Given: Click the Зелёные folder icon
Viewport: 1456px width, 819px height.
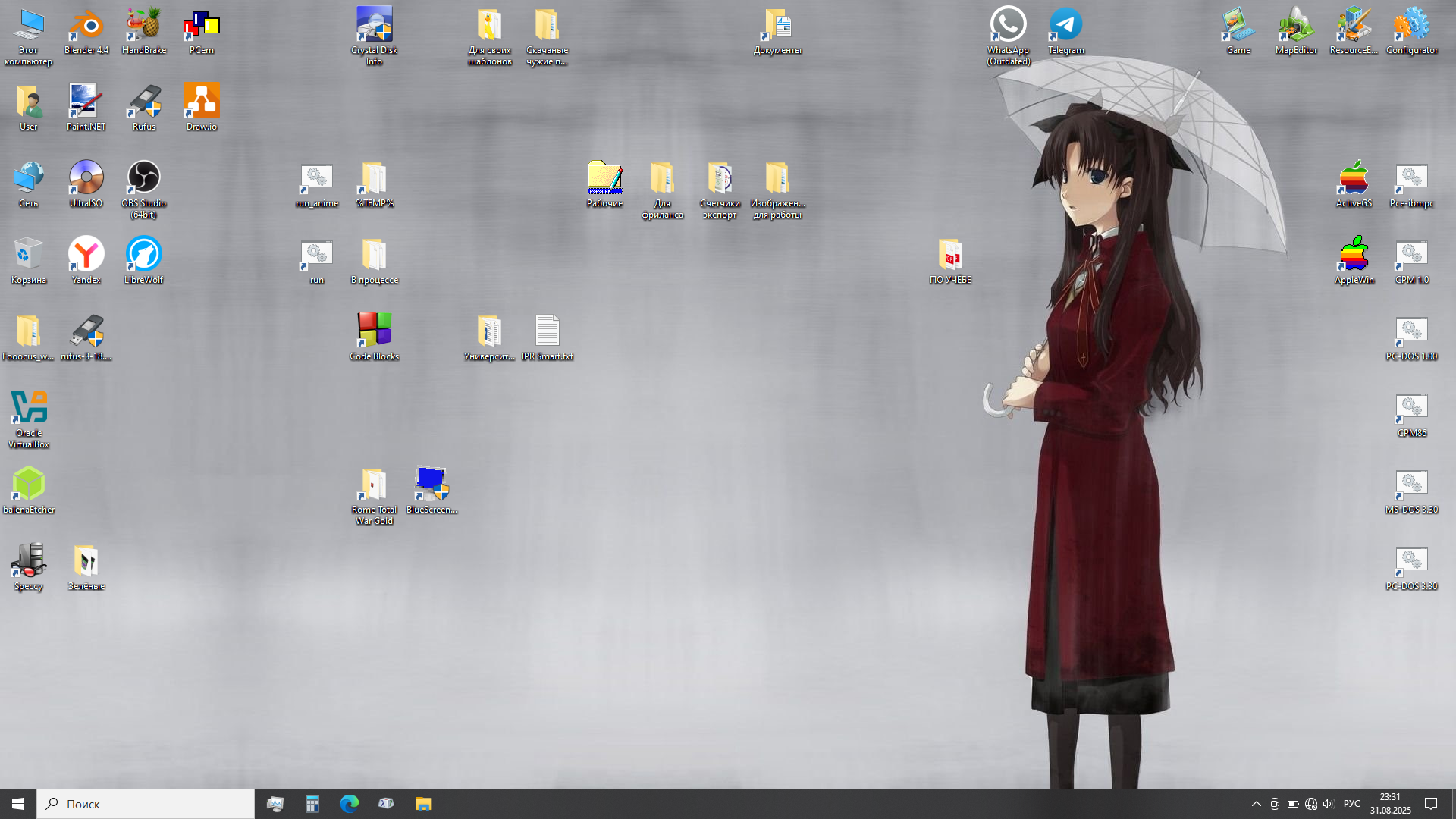Looking at the screenshot, I should point(86,567).
